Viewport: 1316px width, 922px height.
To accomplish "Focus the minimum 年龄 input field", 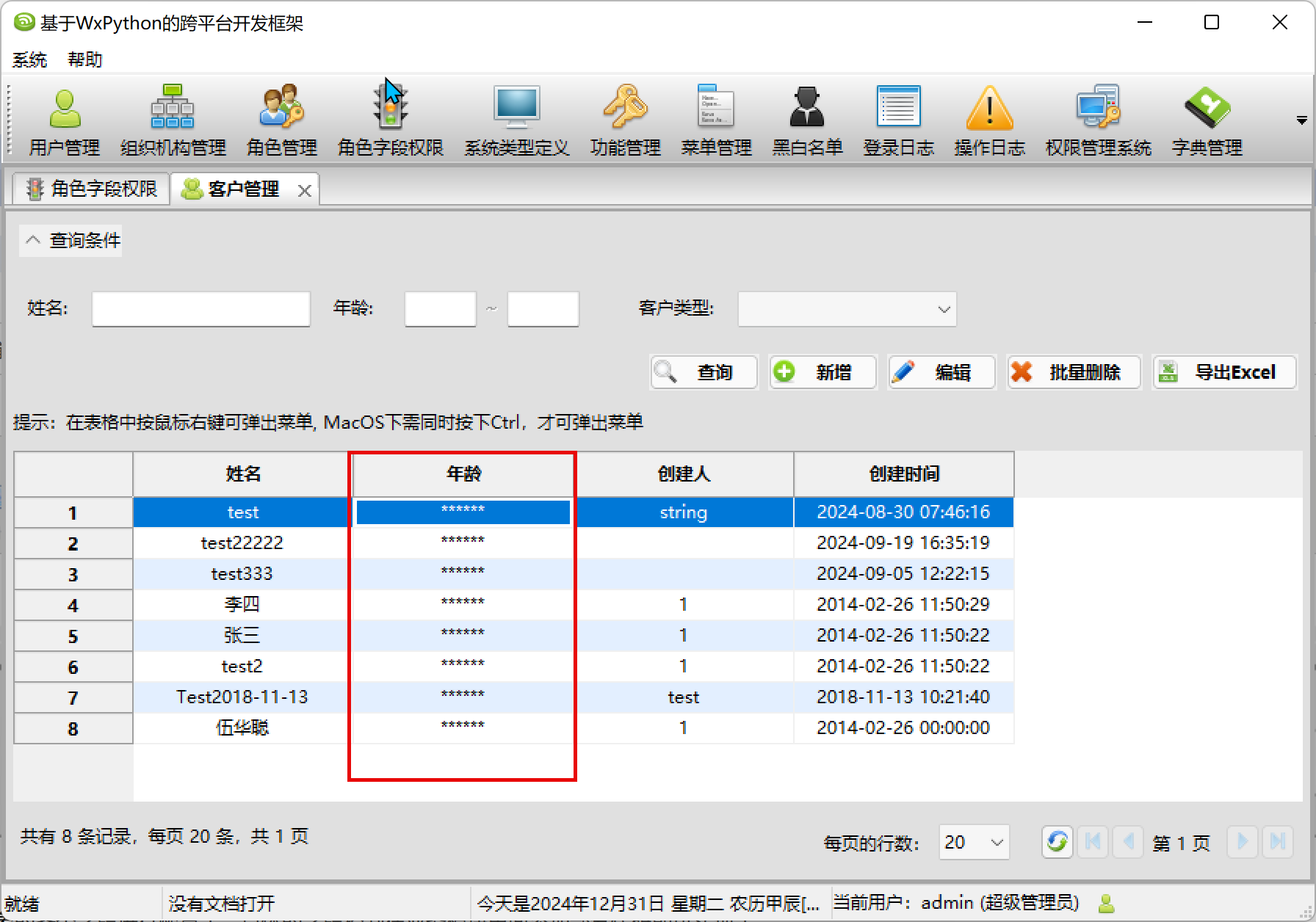I will coord(440,309).
